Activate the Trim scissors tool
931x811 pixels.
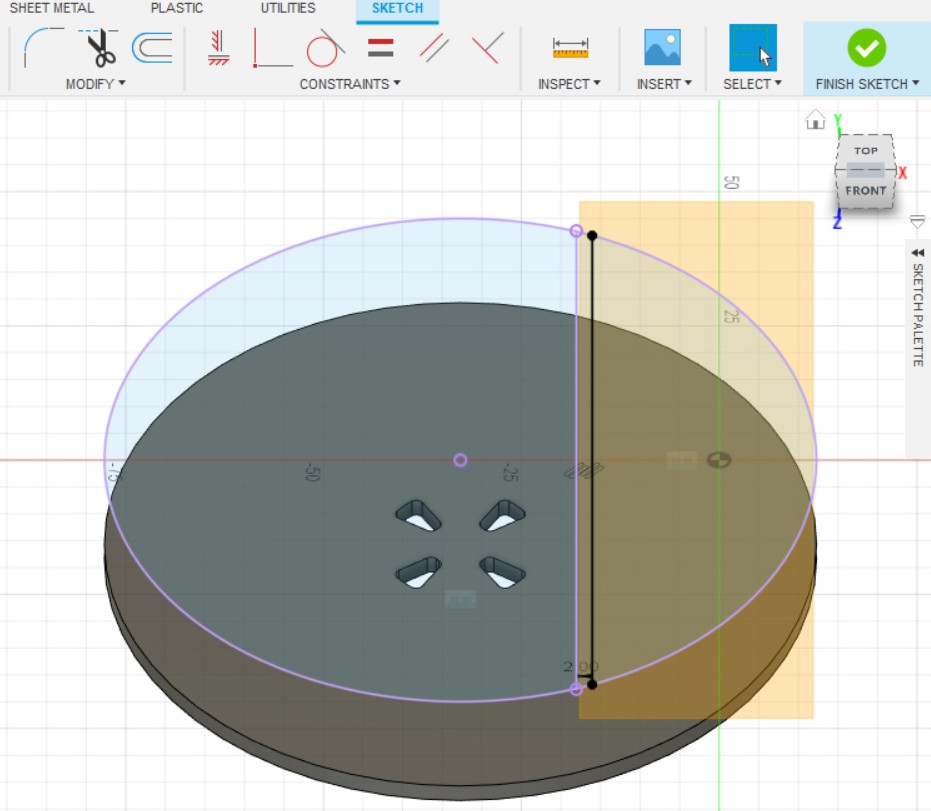98,47
